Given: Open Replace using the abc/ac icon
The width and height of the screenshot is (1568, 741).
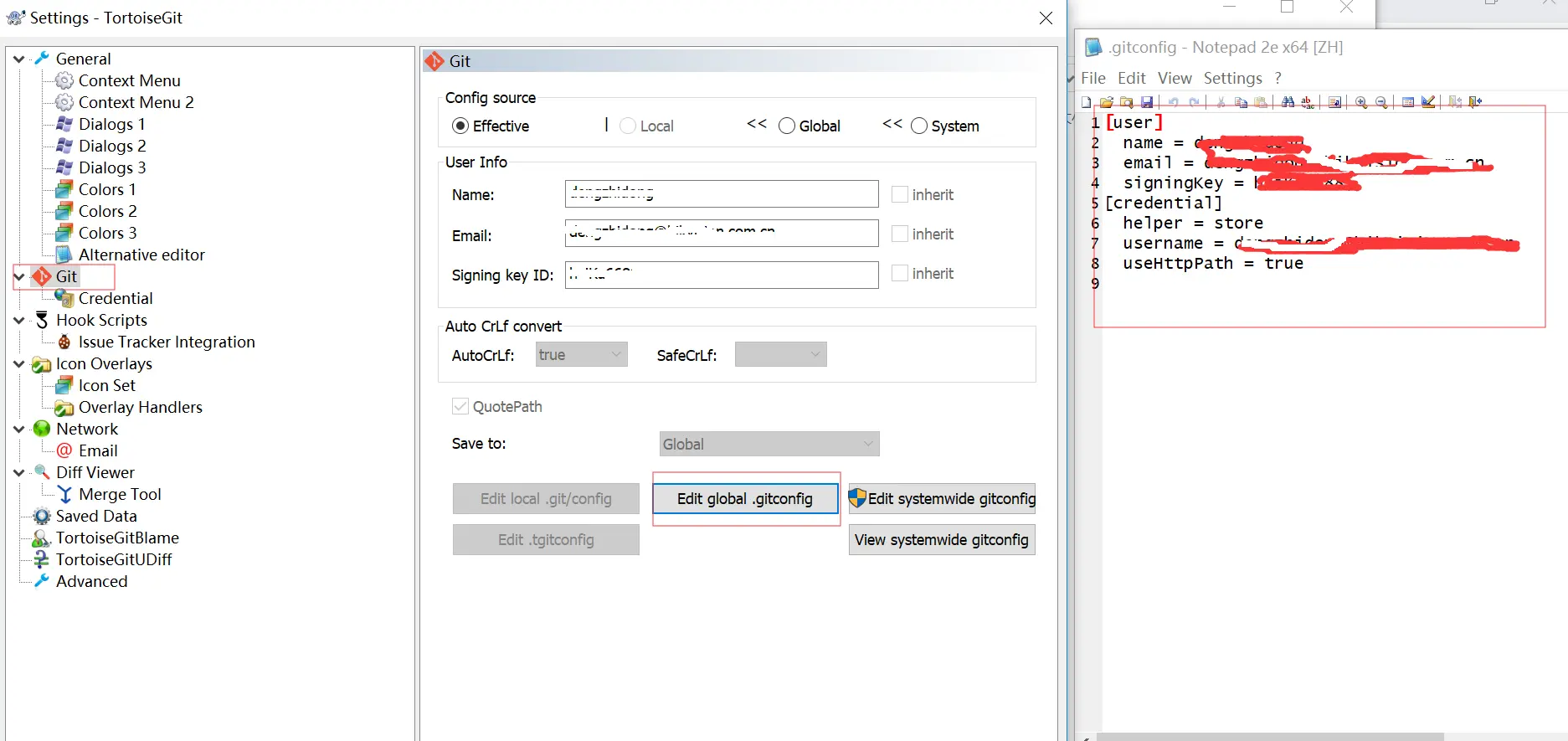Looking at the screenshot, I should pos(1308,102).
